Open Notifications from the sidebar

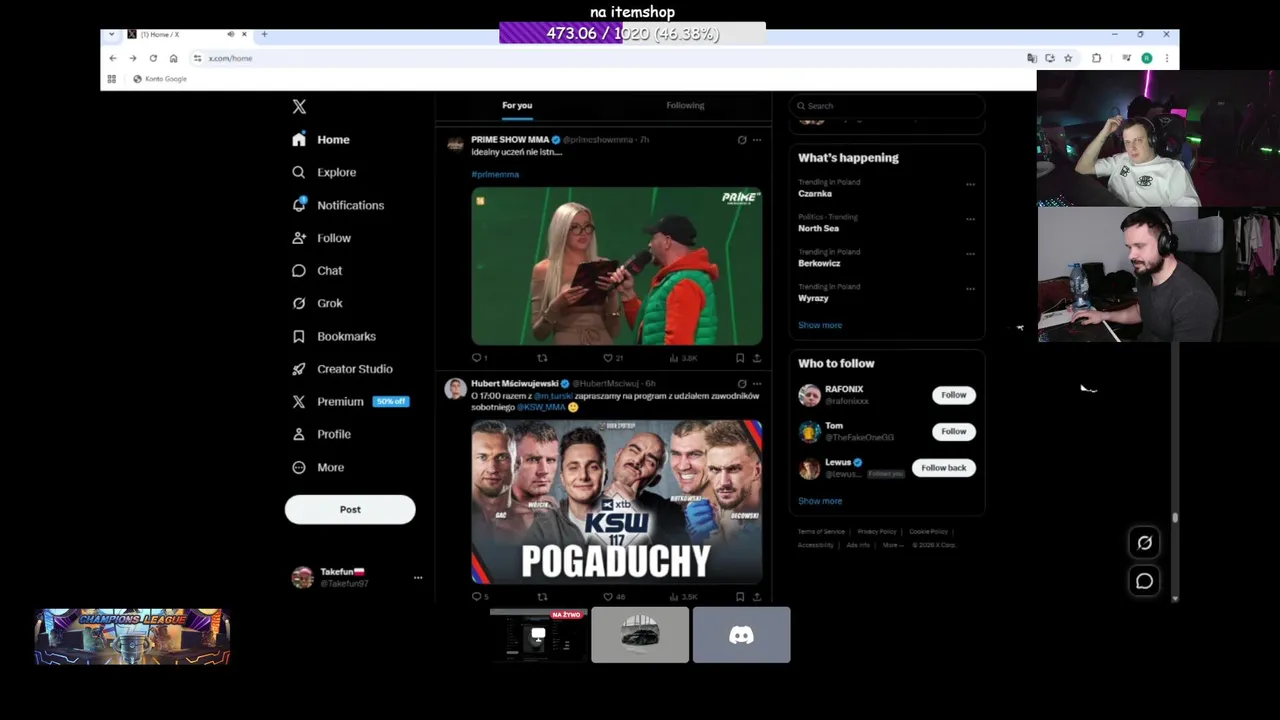click(338, 205)
